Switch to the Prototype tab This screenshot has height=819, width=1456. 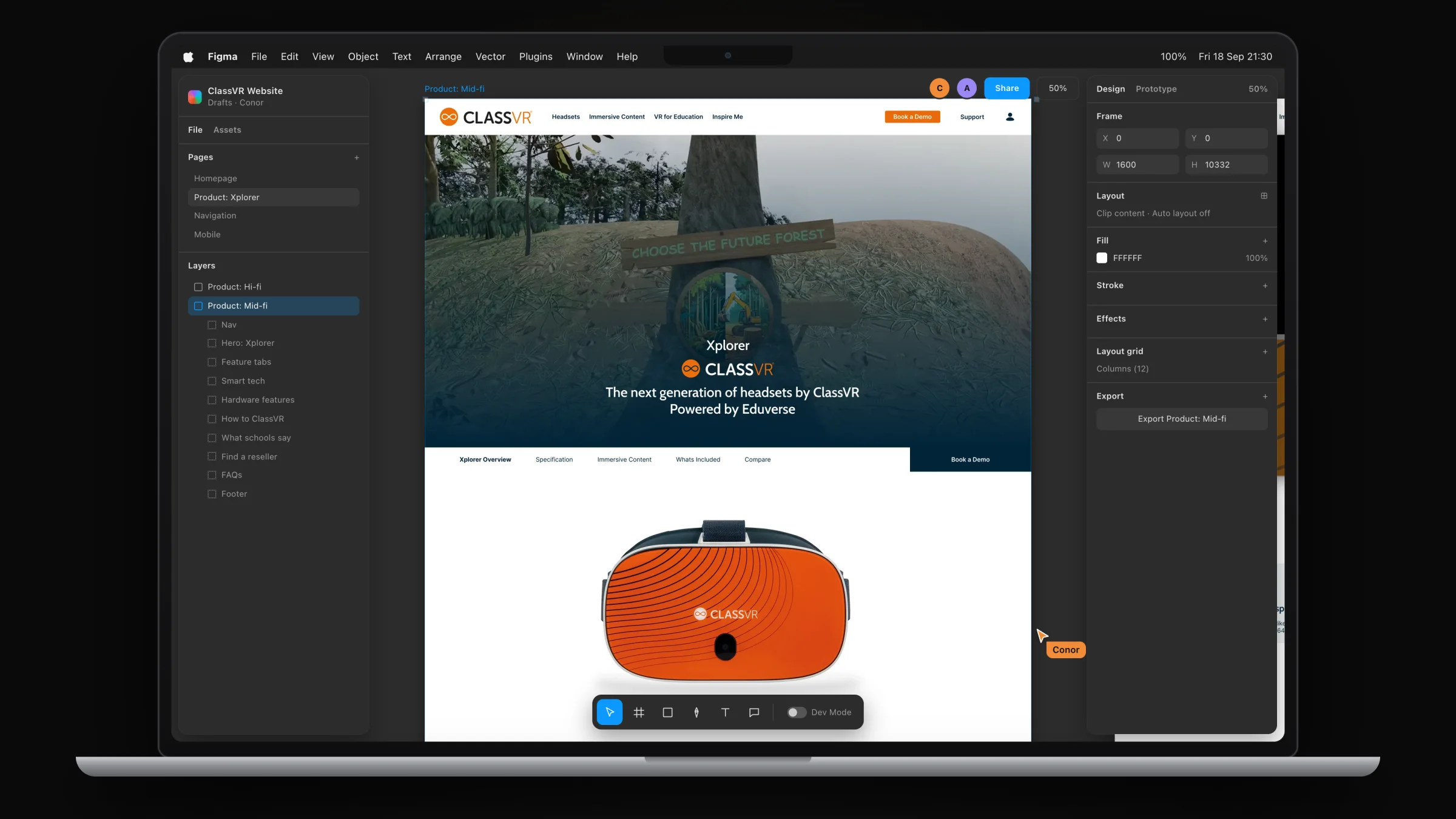(x=1156, y=89)
